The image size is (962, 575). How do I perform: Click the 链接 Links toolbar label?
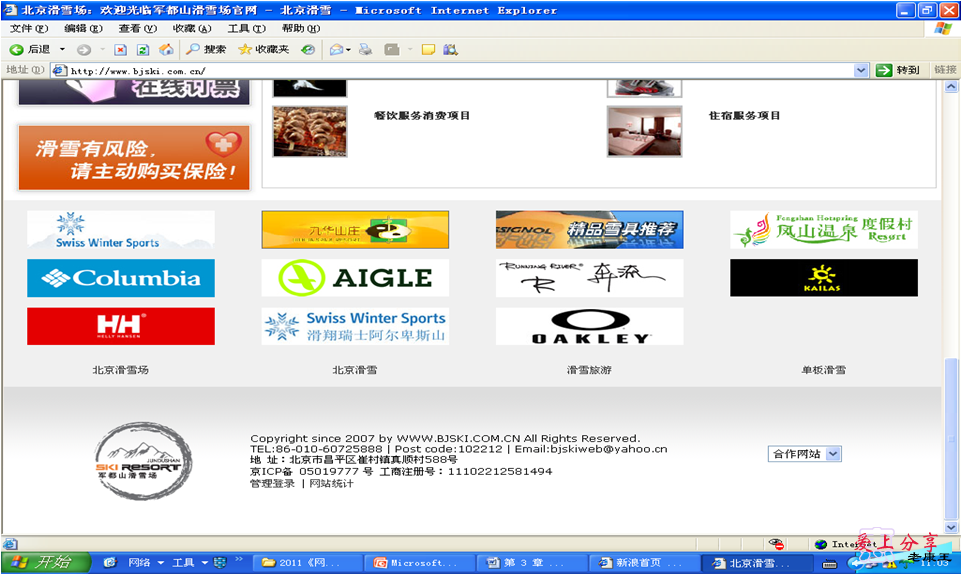coord(945,70)
